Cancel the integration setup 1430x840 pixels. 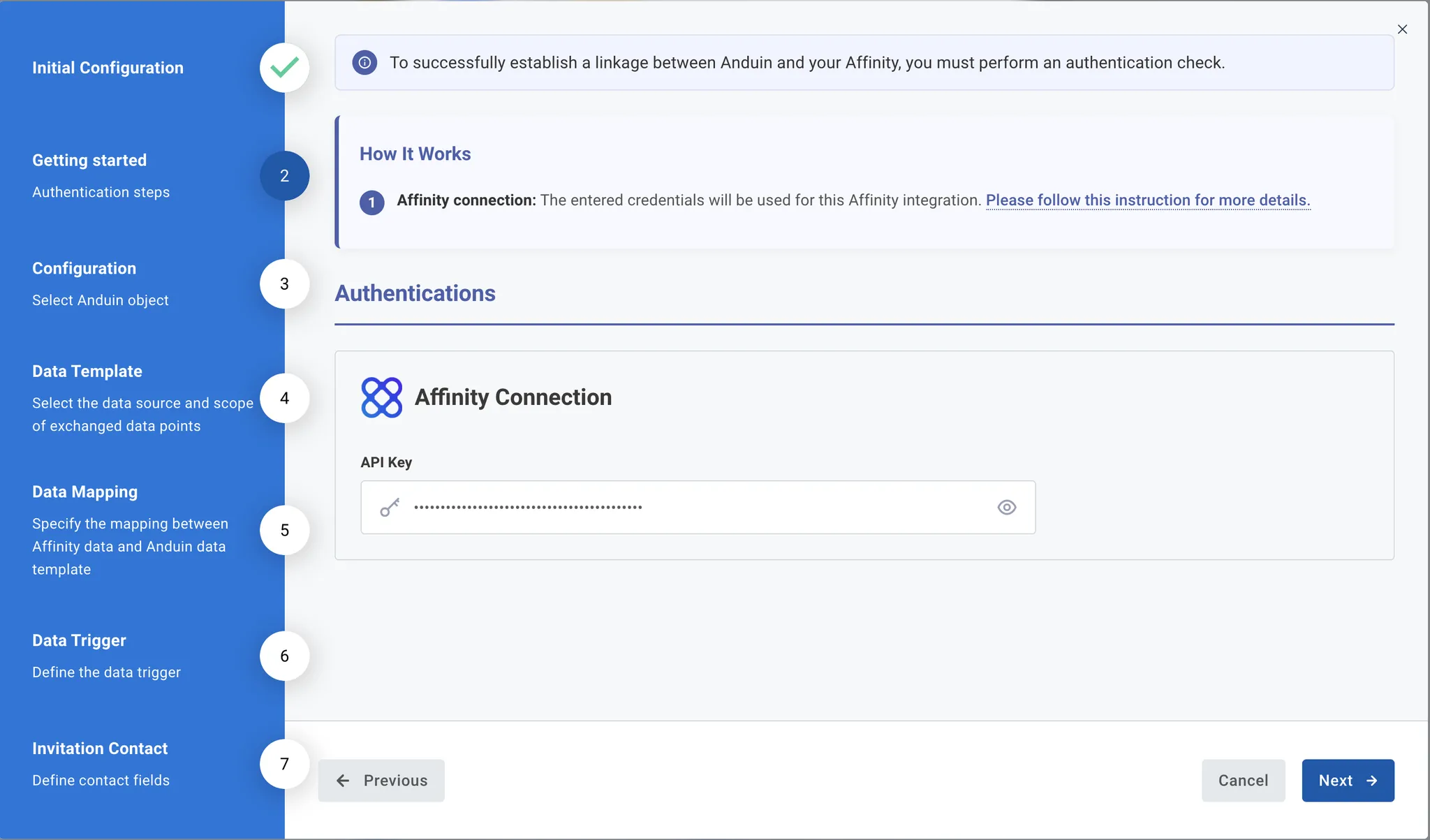[1243, 781]
